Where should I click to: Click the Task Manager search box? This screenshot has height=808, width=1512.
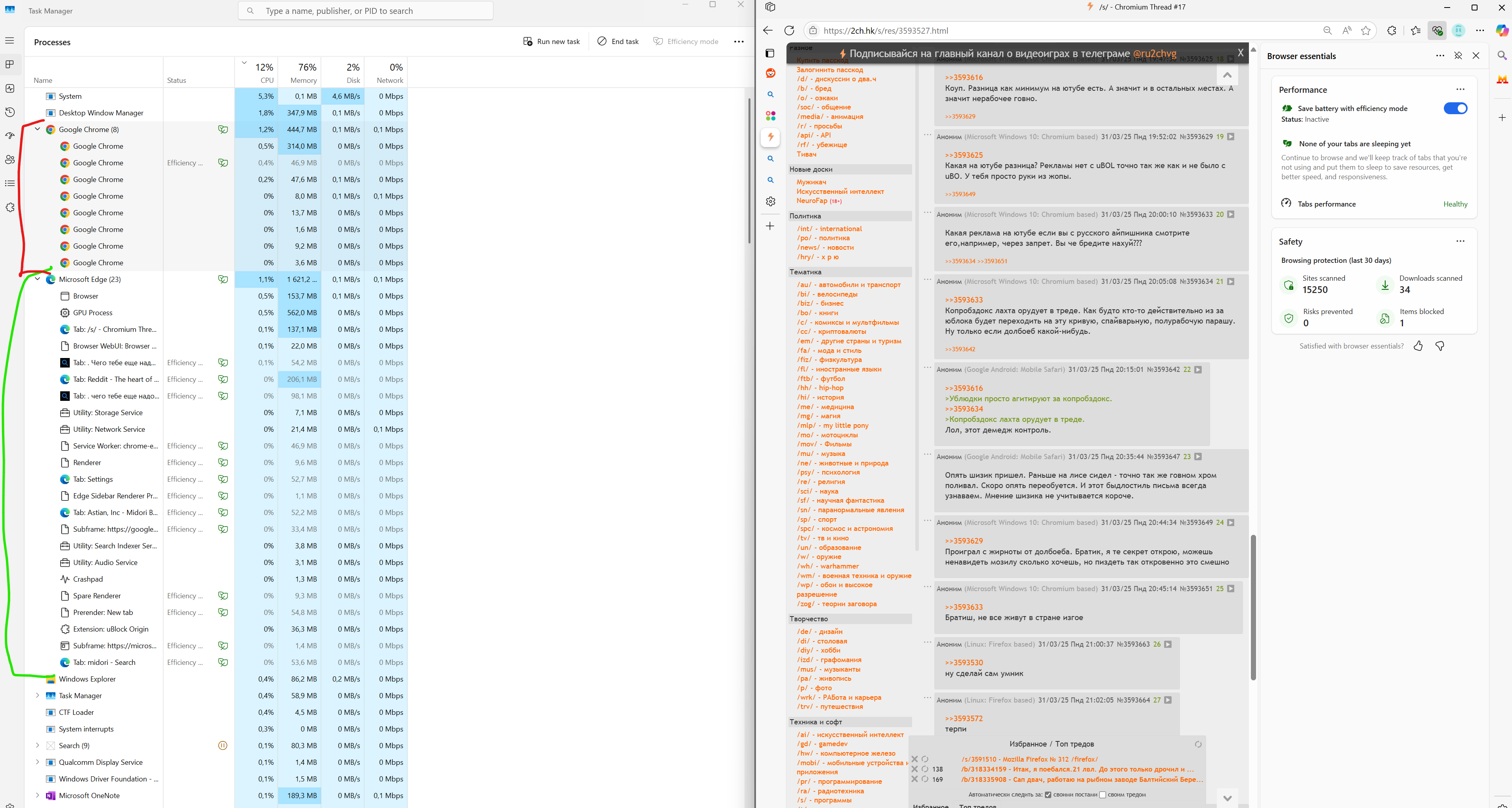pyautogui.click(x=365, y=11)
